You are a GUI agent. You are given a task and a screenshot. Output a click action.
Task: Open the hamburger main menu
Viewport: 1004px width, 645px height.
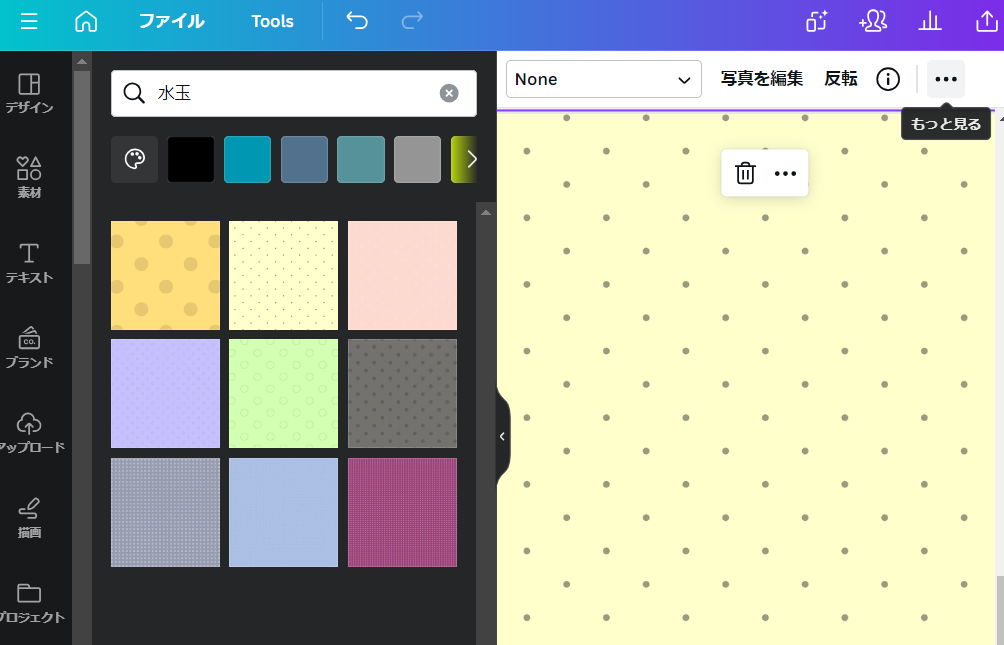[29, 21]
